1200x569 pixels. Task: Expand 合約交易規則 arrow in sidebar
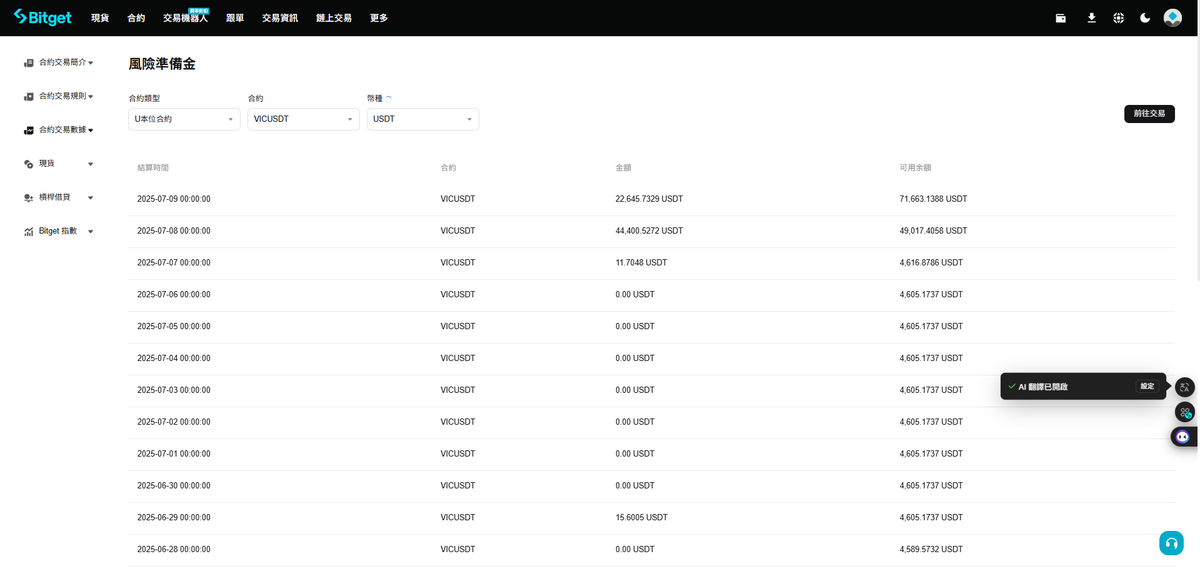click(x=91, y=97)
